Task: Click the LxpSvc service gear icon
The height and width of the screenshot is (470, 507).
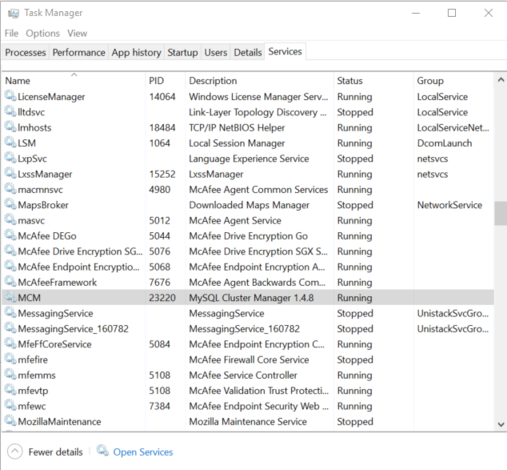Action: pyautogui.click(x=10, y=158)
